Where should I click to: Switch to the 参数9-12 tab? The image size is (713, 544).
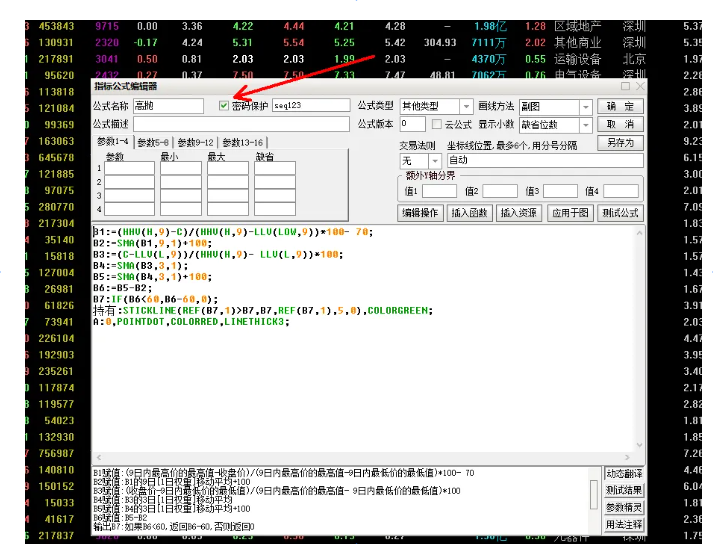pos(195,143)
